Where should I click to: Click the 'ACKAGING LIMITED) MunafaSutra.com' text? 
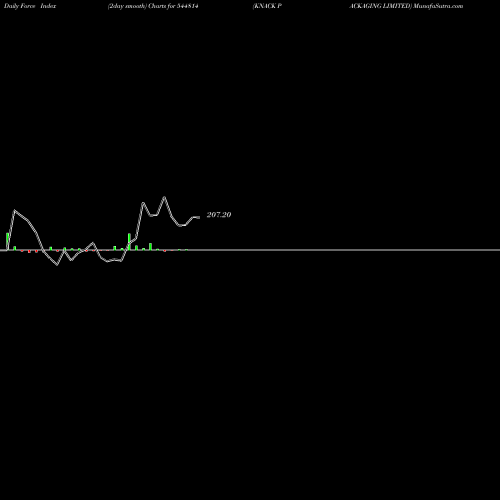(x=406, y=6)
